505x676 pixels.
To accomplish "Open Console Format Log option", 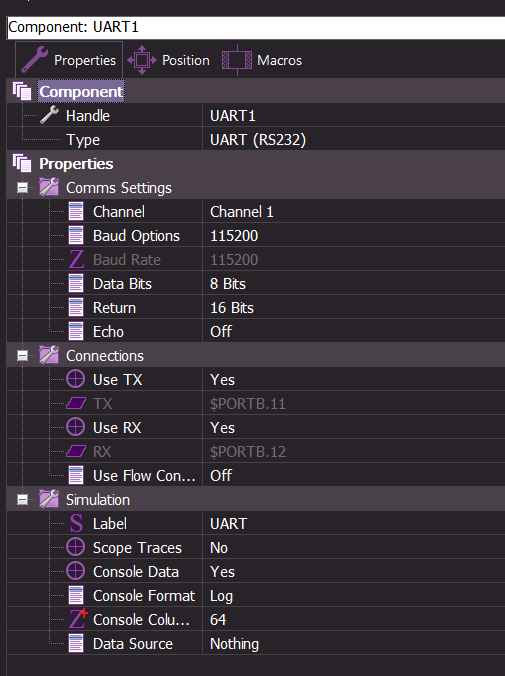I will [x=354, y=595].
